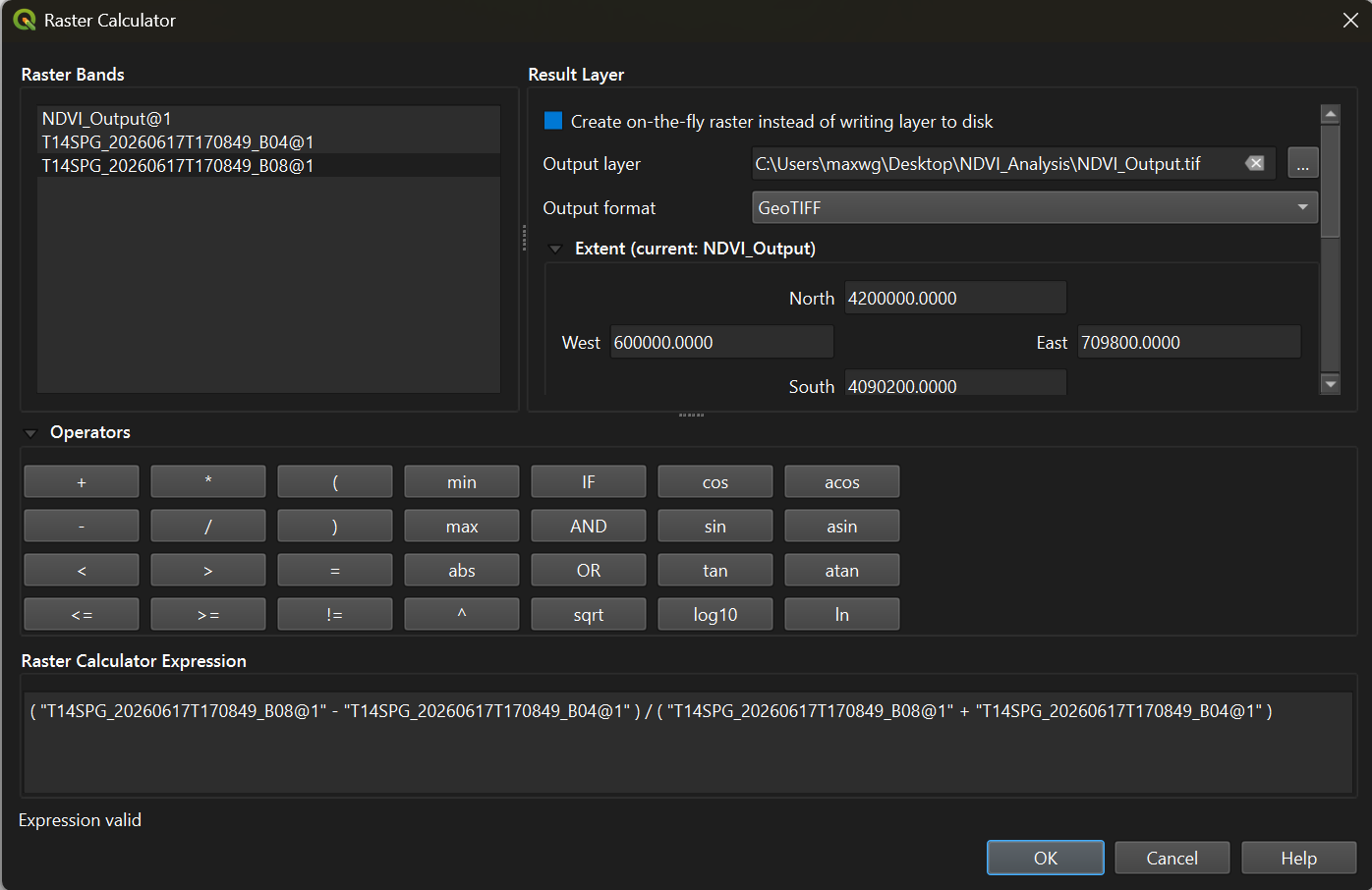
Task: Click the scroll up arrow in Result Layer
Action: (1331, 114)
